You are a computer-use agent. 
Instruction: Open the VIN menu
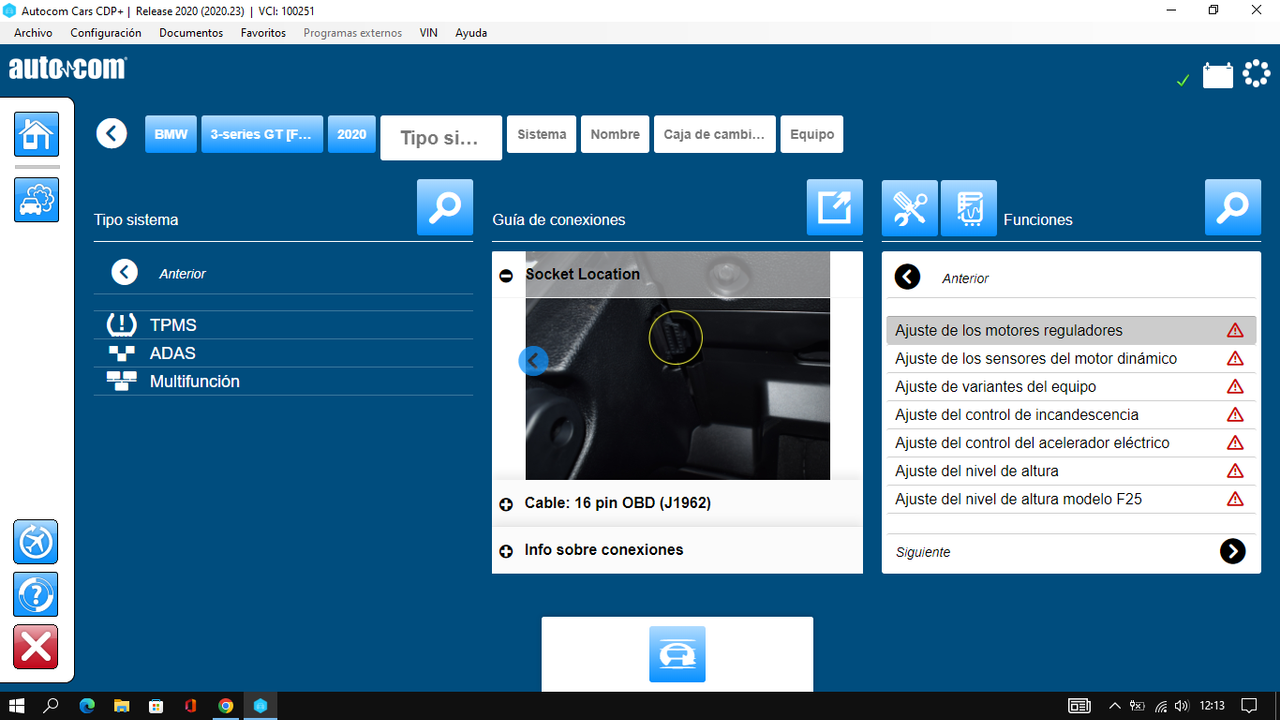[x=428, y=33]
